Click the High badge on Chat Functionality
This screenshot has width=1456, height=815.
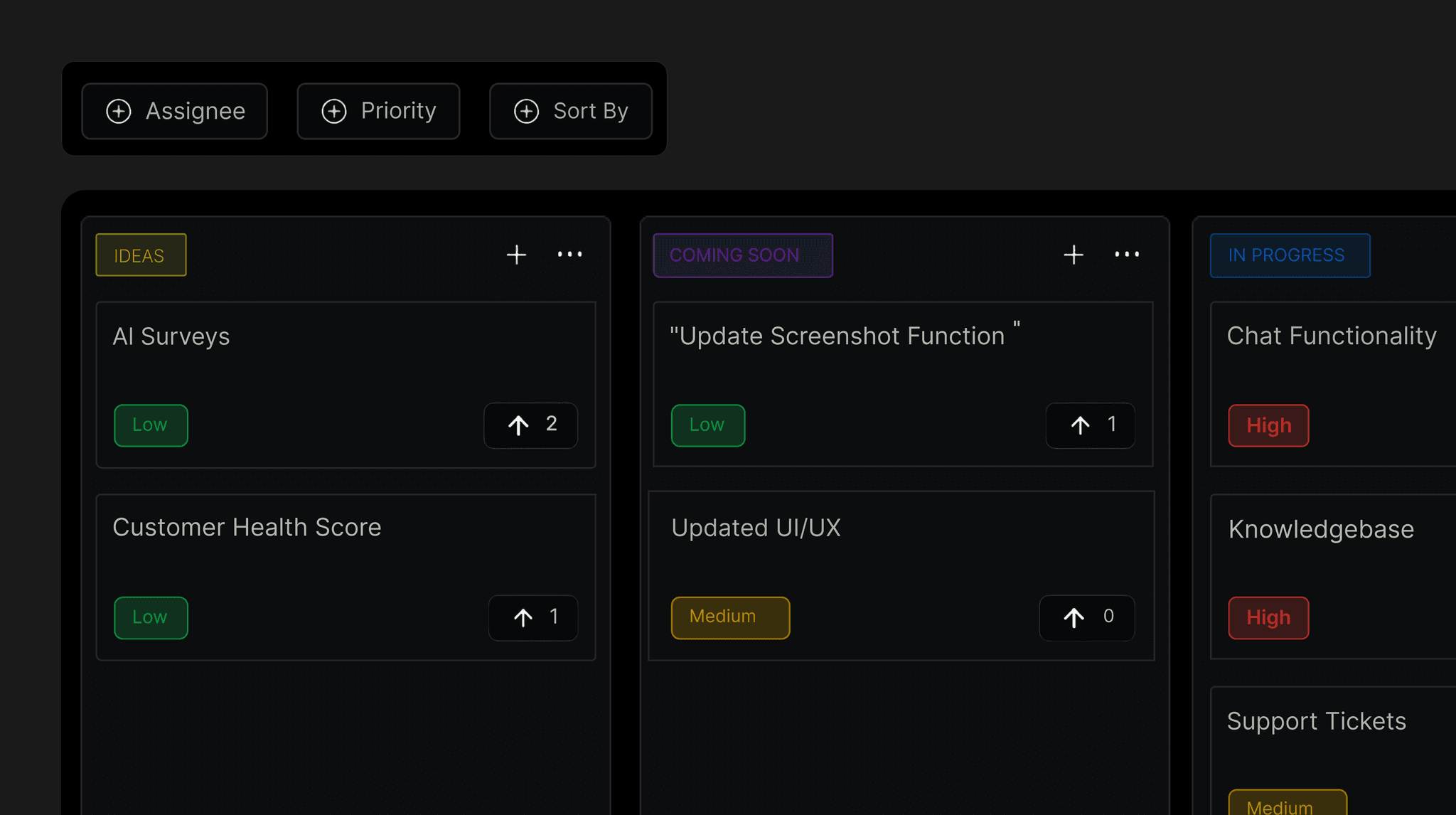click(x=1268, y=425)
